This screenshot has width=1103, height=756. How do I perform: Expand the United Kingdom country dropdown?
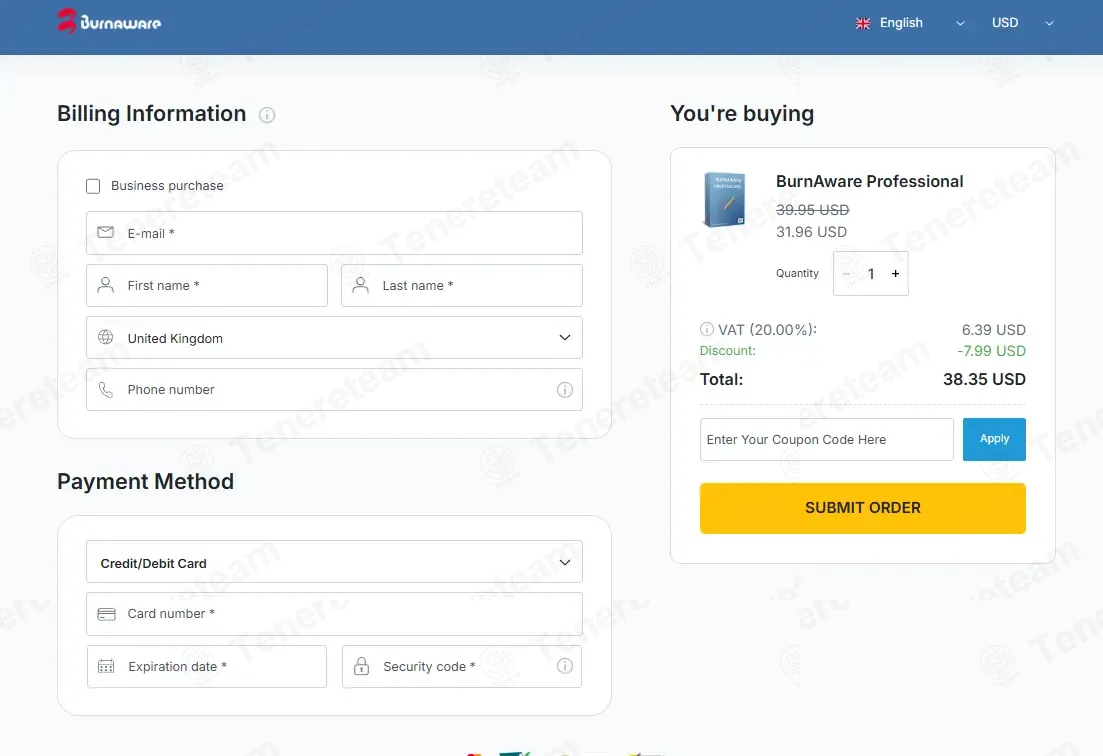(334, 338)
